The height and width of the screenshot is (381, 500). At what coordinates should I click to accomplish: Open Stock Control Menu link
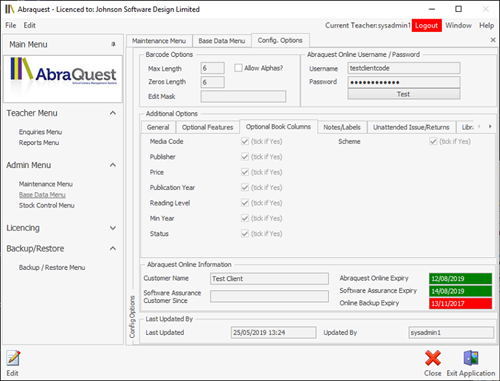[x=47, y=205]
